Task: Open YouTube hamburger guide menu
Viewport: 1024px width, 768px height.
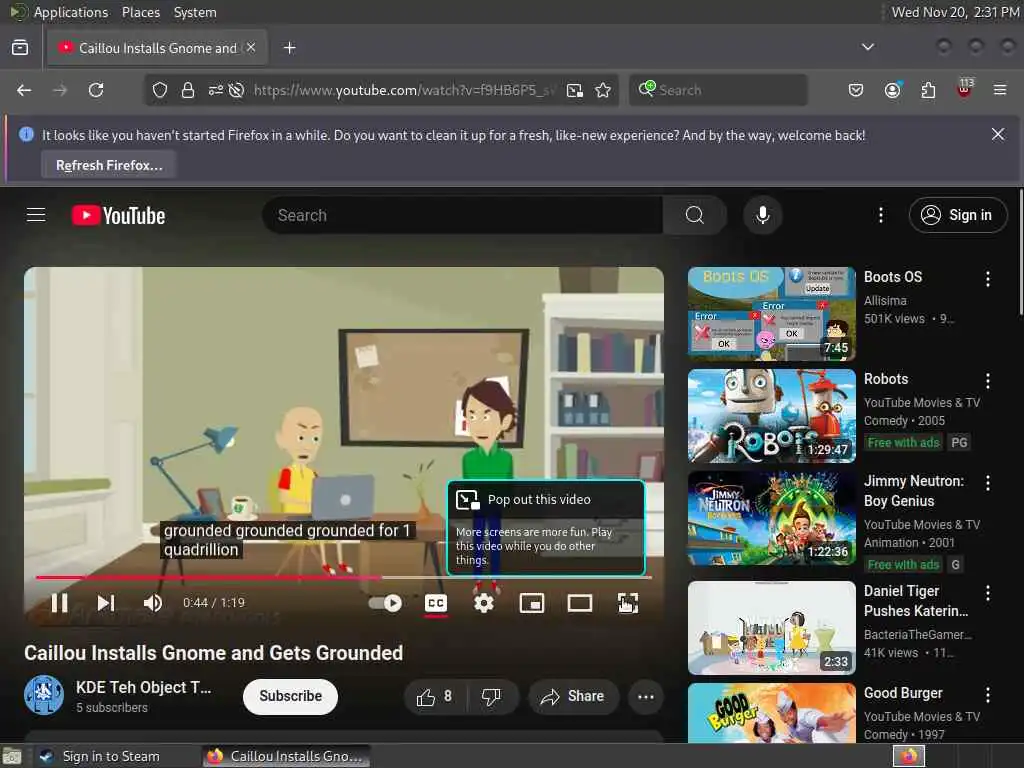Action: pos(36,215)
